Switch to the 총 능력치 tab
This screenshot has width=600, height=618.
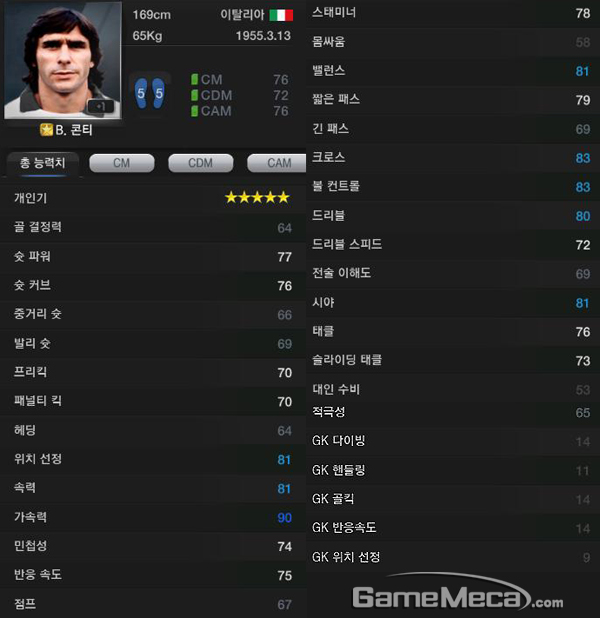pos(43,163)
